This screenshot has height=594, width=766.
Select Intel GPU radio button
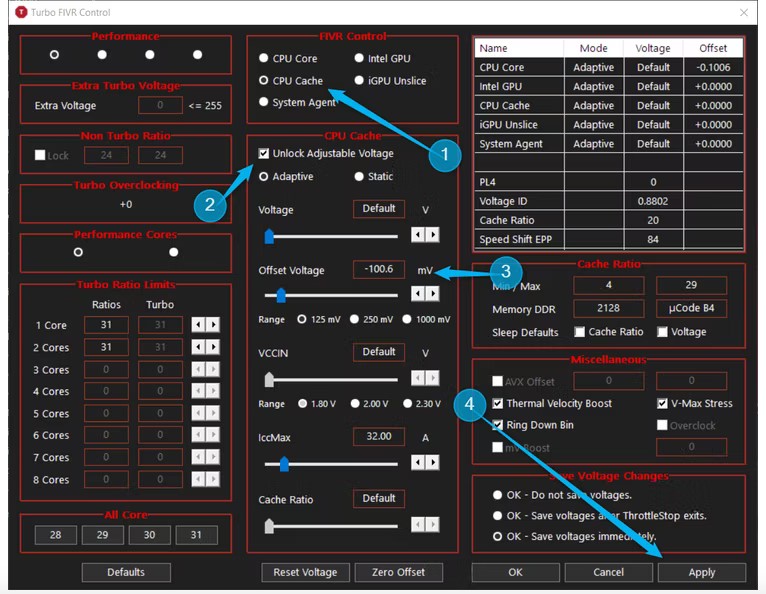[359, 58]
